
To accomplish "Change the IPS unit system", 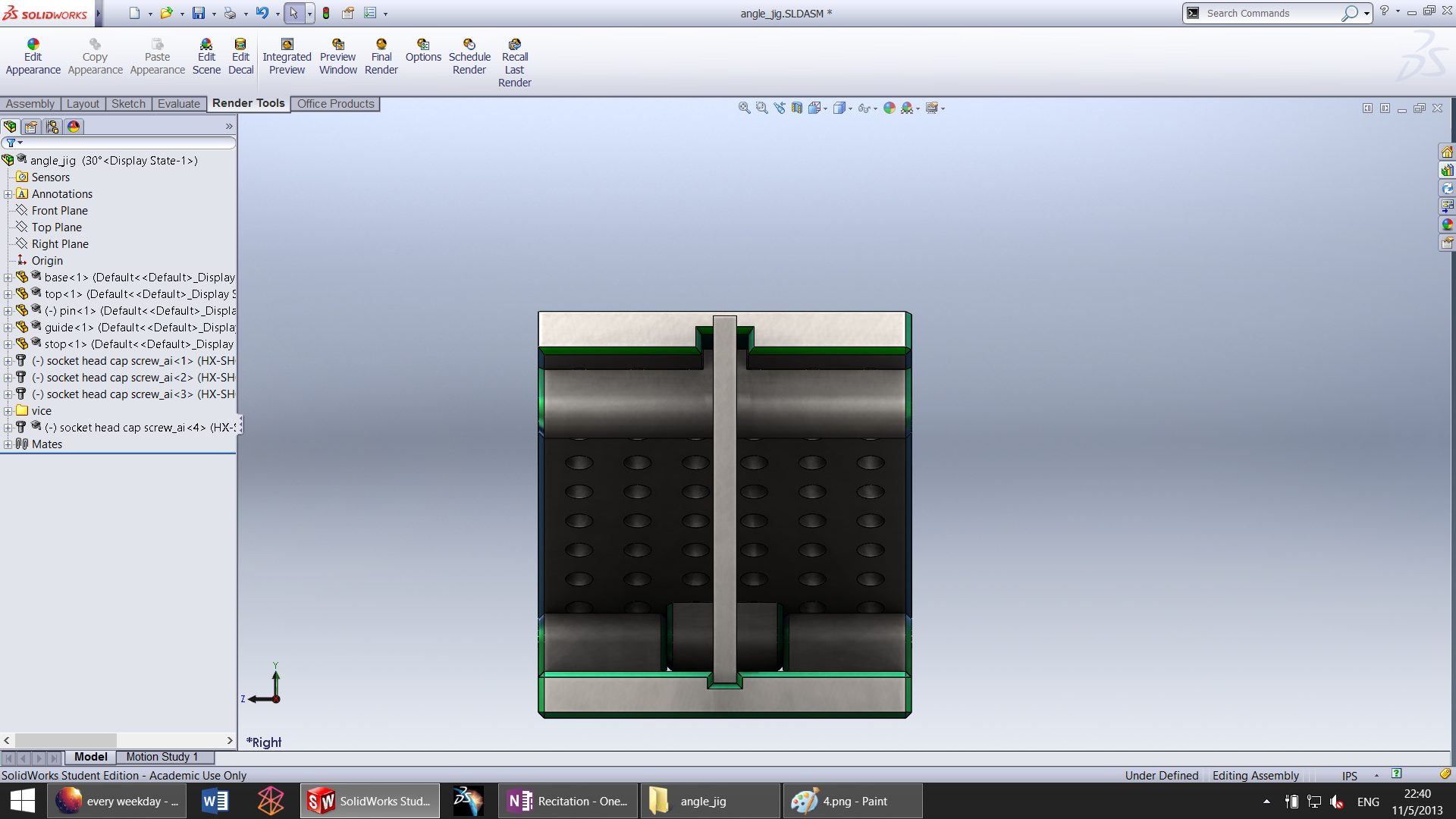I will [x=1349, y=776].
